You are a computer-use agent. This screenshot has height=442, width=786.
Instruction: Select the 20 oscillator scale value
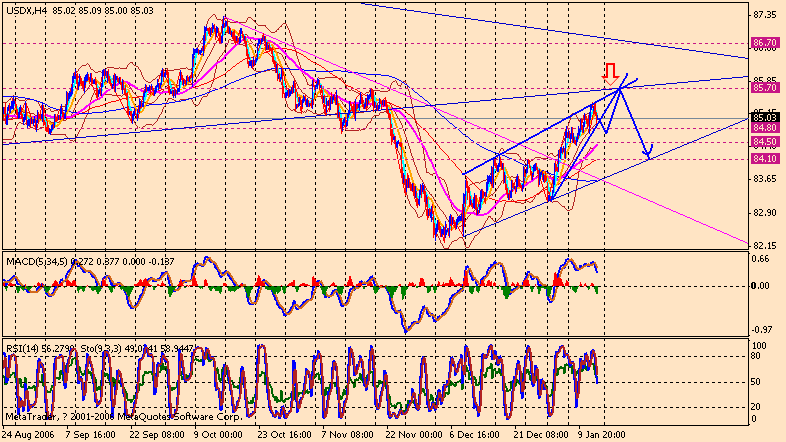coord(756,407)
